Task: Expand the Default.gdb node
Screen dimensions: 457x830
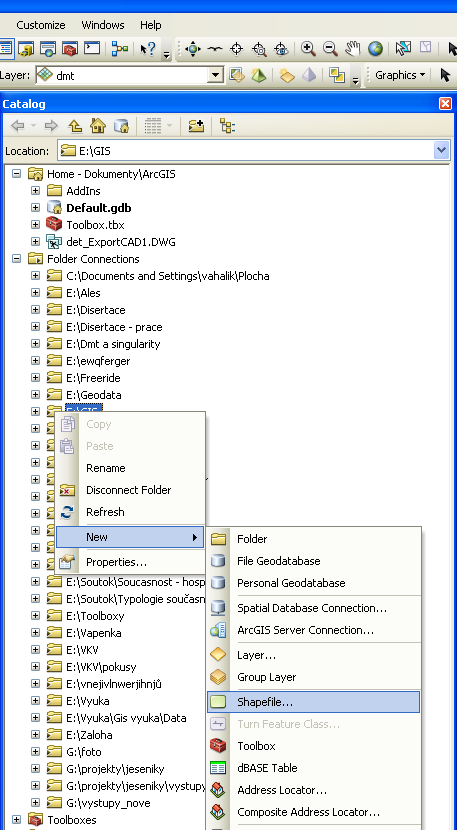Action: tap(35, 208)
